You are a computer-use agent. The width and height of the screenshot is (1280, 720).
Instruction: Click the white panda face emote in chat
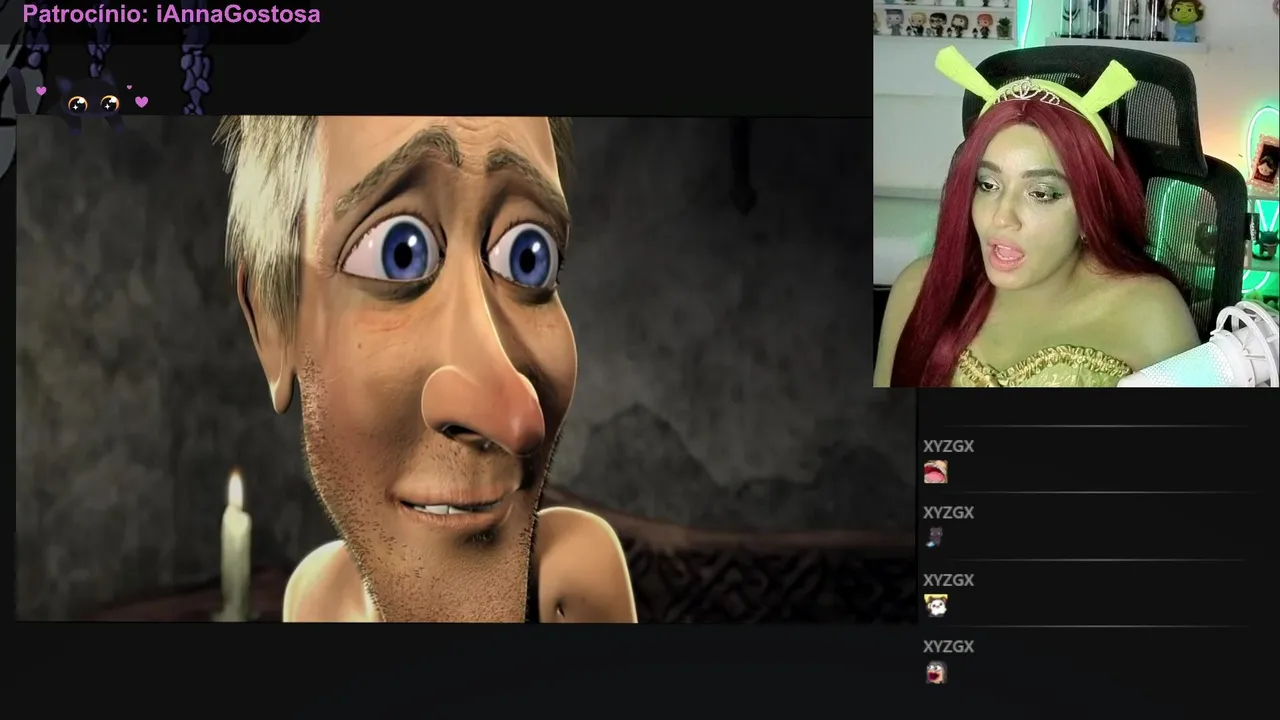935,605
